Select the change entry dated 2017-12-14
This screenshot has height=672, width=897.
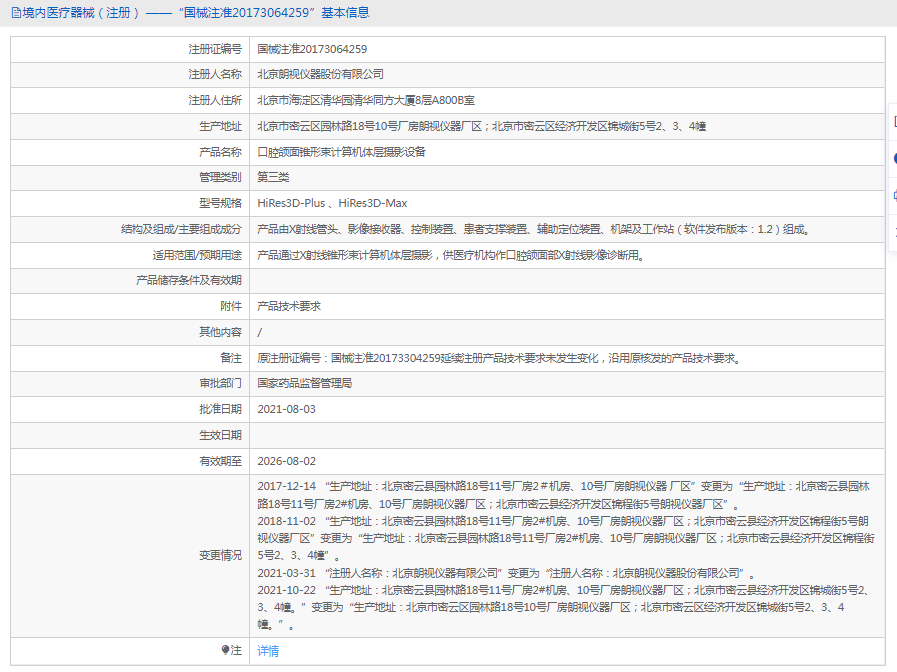click(x=563, y=495)
